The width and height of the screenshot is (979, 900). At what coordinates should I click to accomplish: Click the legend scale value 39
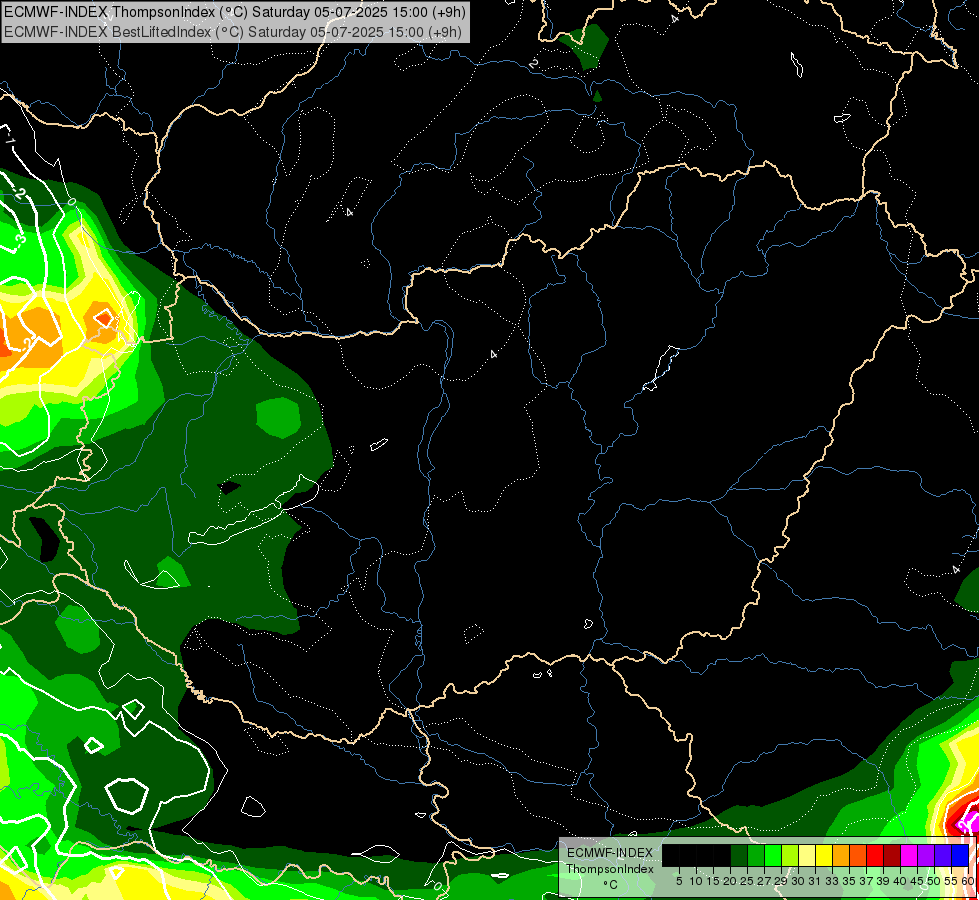coord(883,881)
